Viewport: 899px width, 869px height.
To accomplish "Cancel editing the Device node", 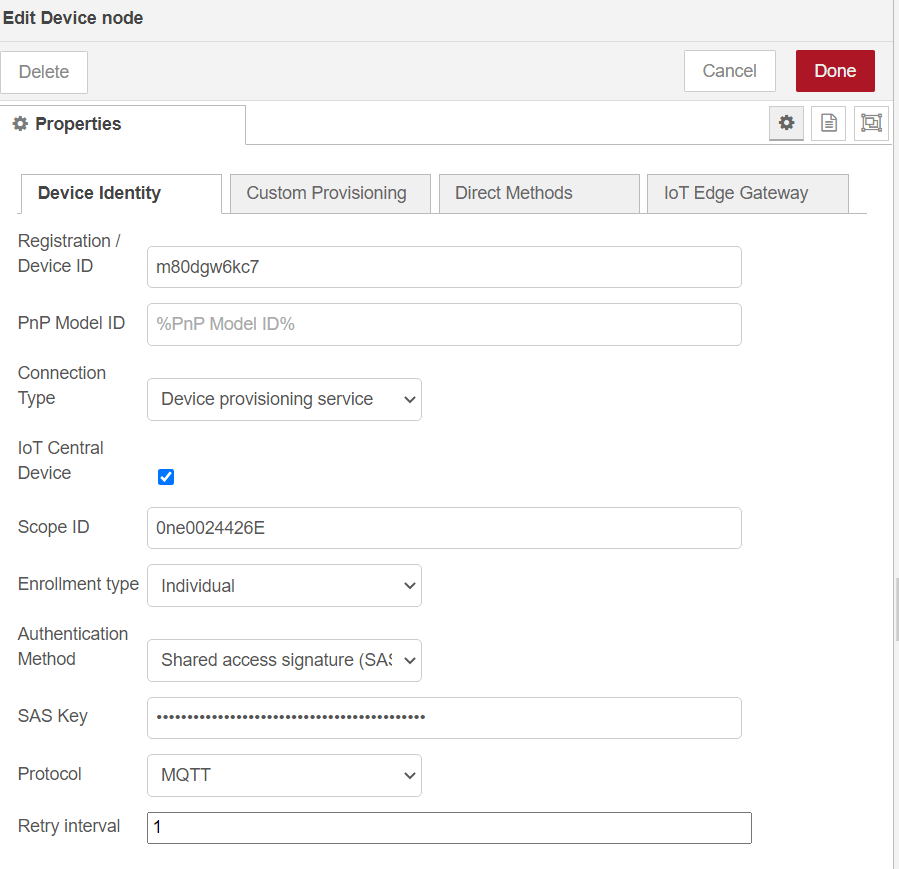I will [x=729, y=71].
